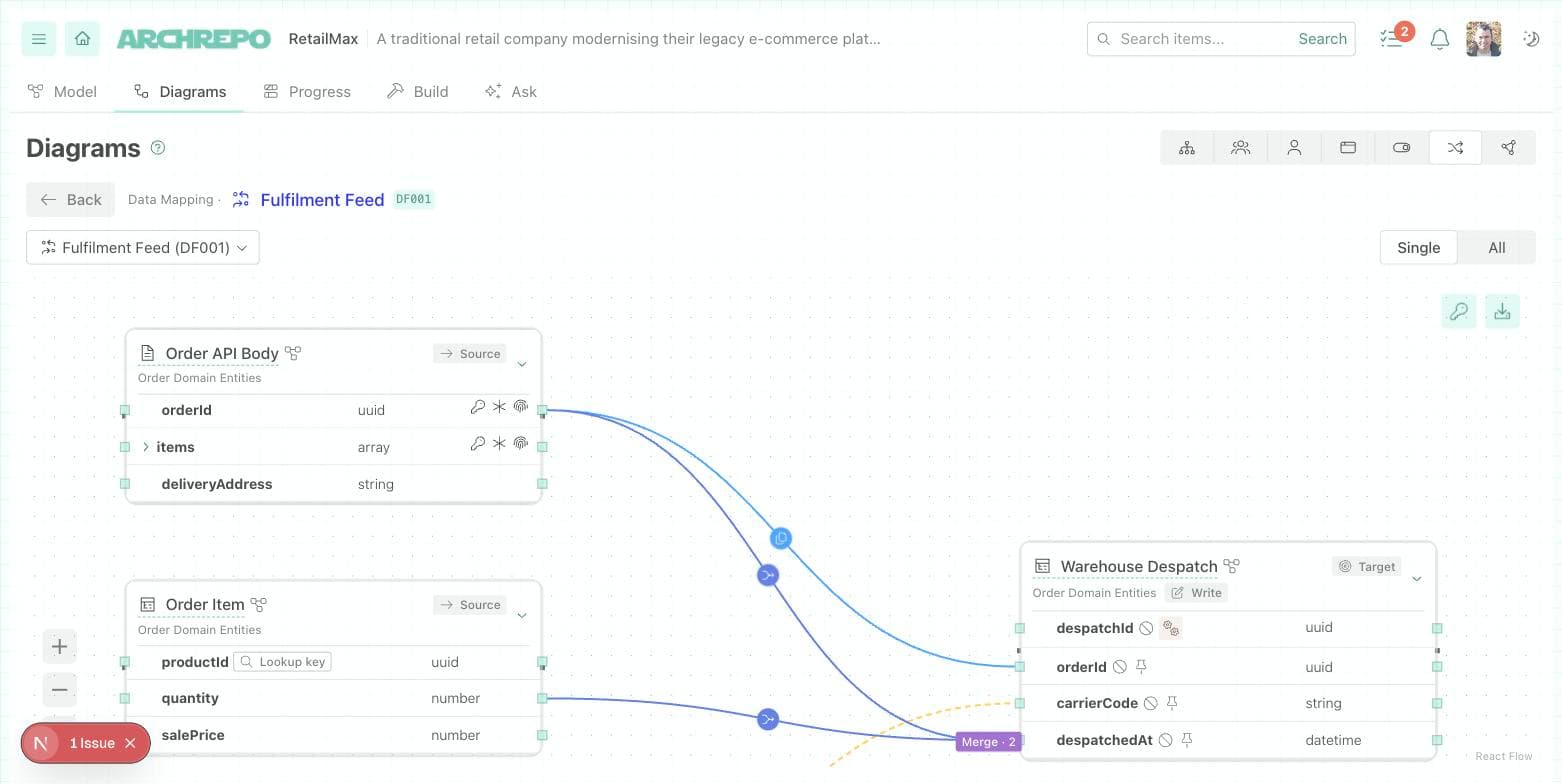Screen dimensions: 1562x784
Task: Focus the Search items input field
Action: pos(1190,39)
